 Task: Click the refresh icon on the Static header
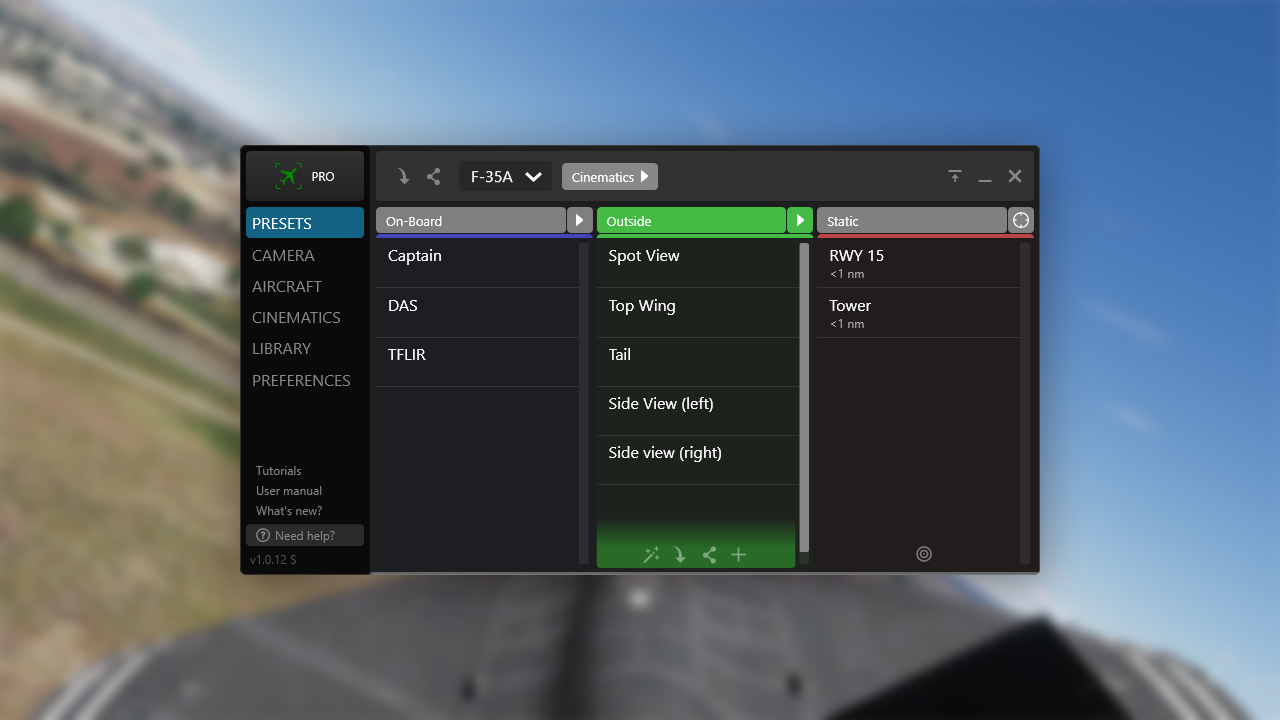pos(1020,220)
